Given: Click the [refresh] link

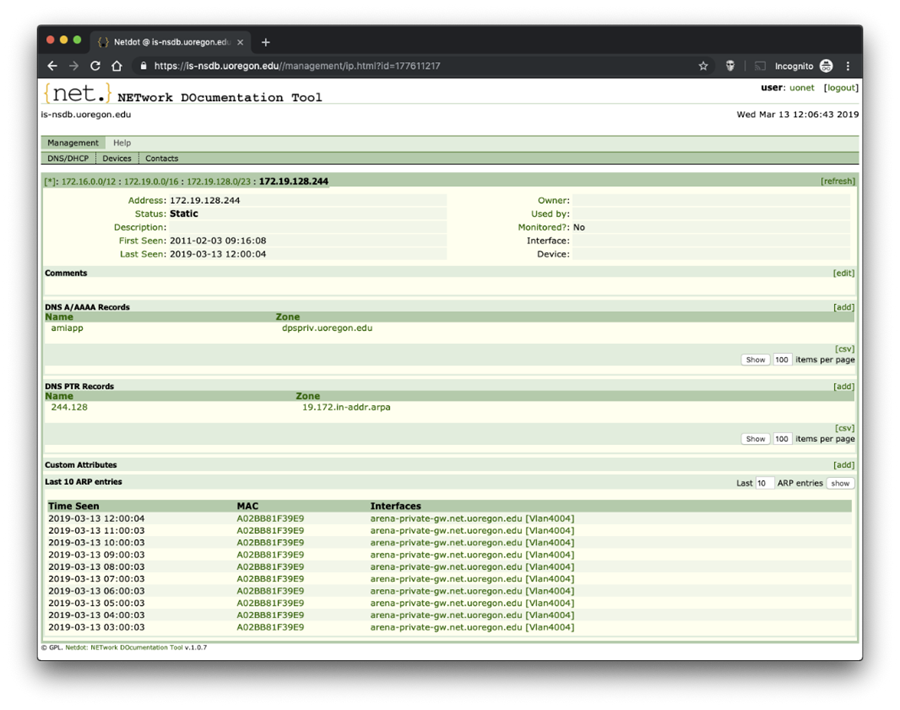Looking at the screenshot, I should point(837,181).
